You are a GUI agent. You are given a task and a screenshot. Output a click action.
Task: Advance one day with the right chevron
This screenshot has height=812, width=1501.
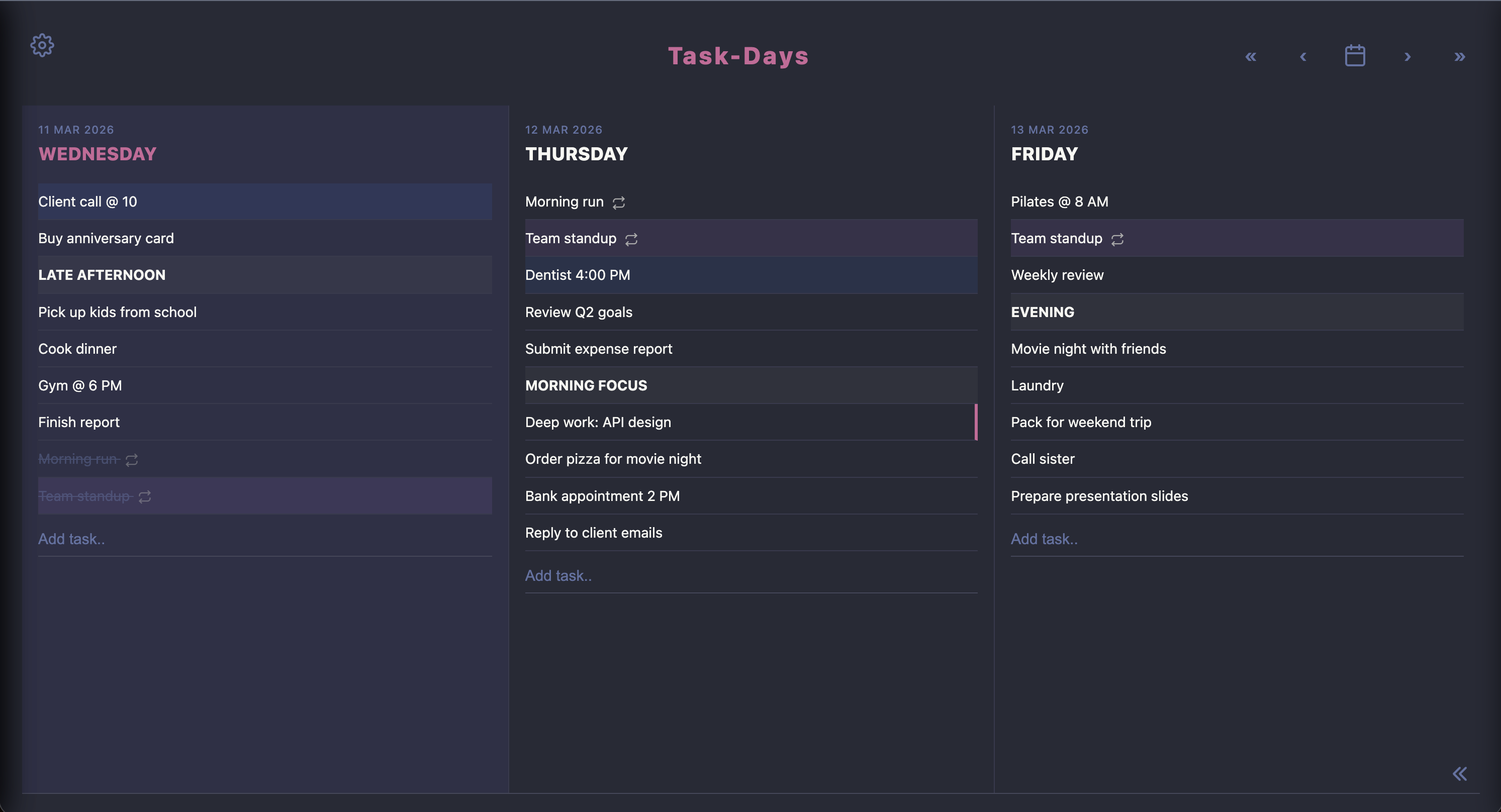pyautogui.click(x=1407, y=56)
